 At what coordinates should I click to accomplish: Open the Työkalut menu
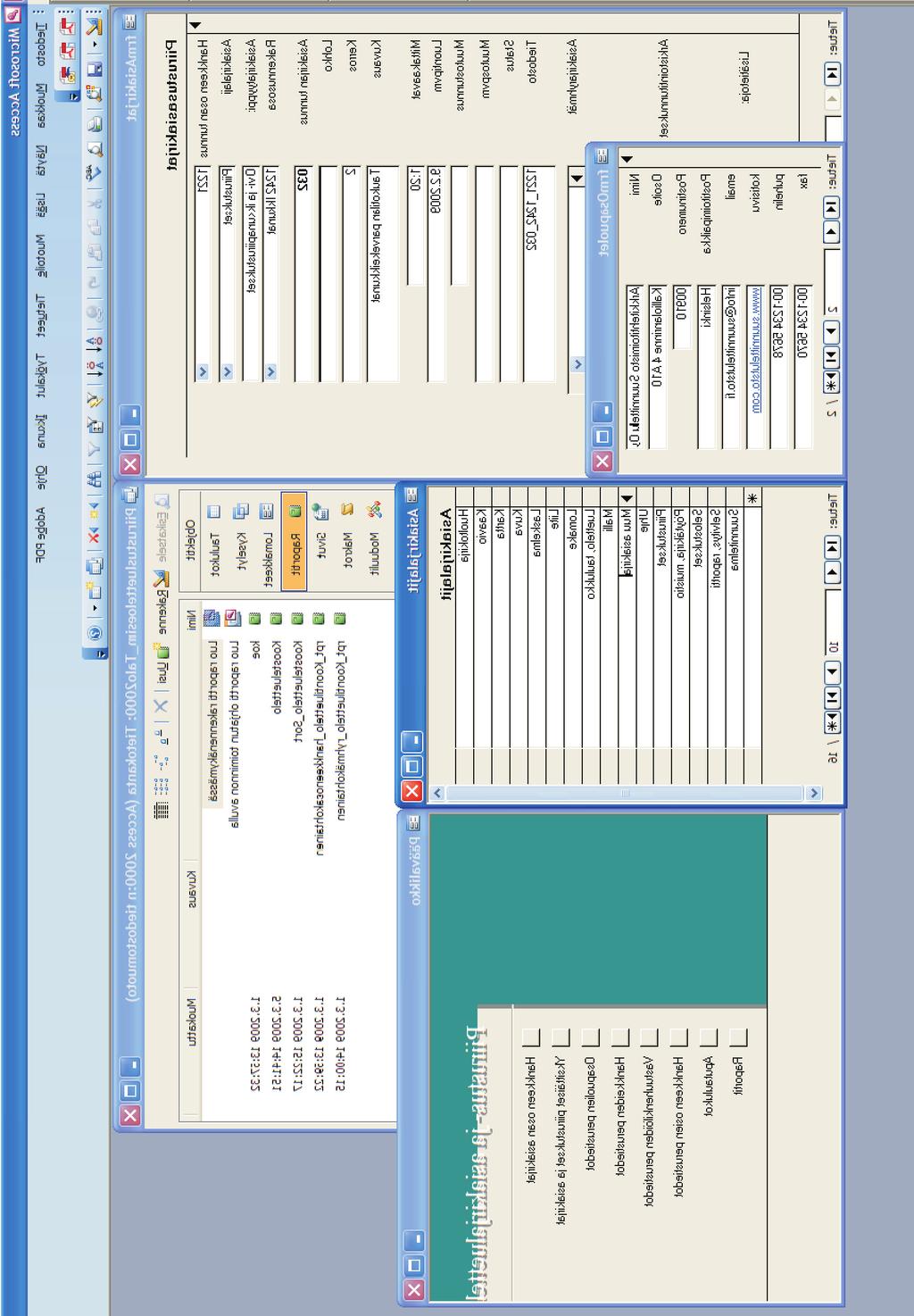(x=41, y=375)
